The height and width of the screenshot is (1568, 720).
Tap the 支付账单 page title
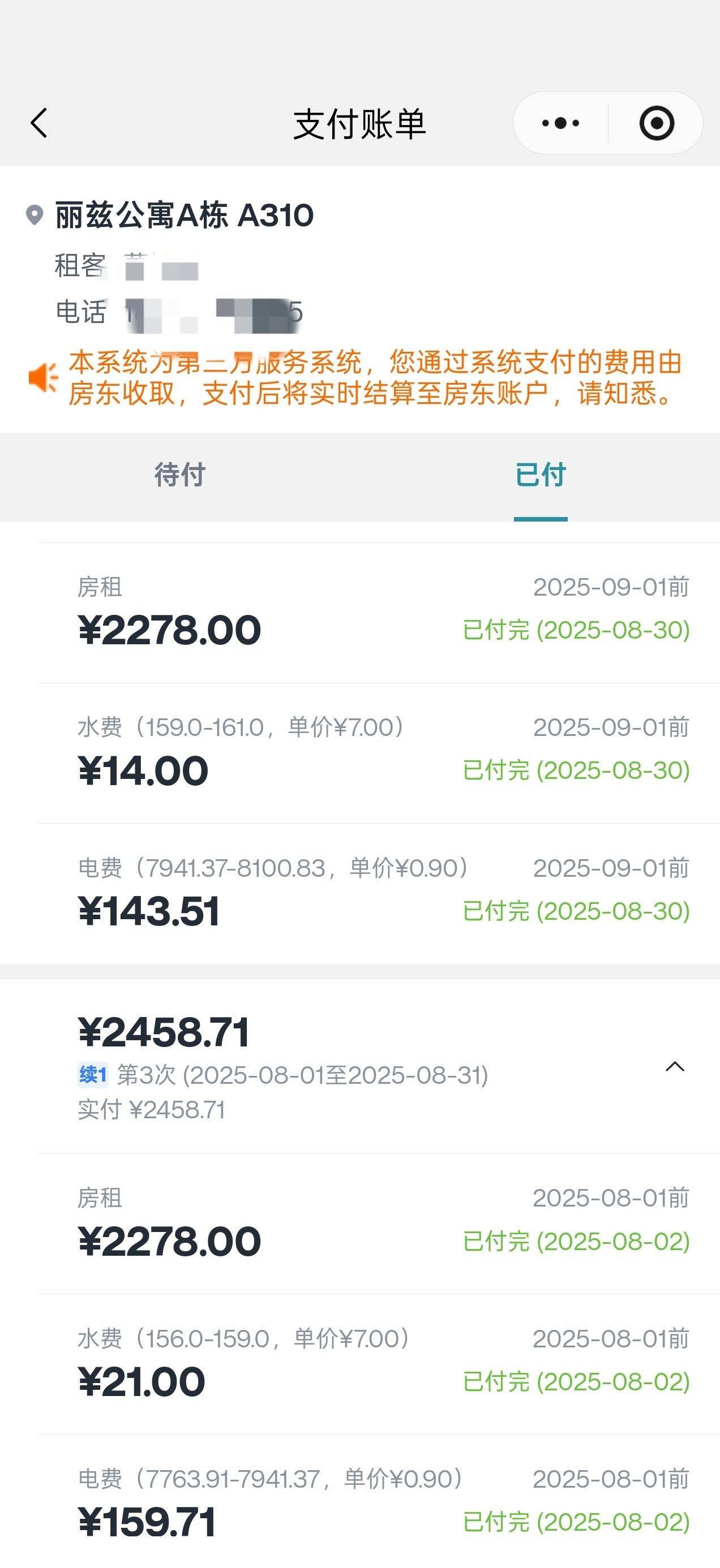click(359, 124)
